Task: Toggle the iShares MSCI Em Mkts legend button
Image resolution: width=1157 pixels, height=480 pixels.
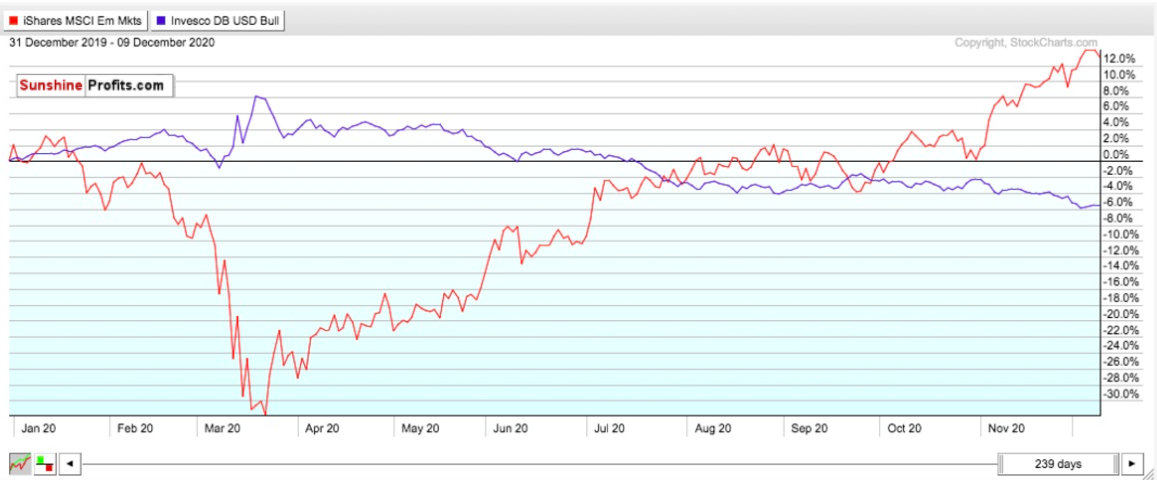Action: [x=75, y=21]
